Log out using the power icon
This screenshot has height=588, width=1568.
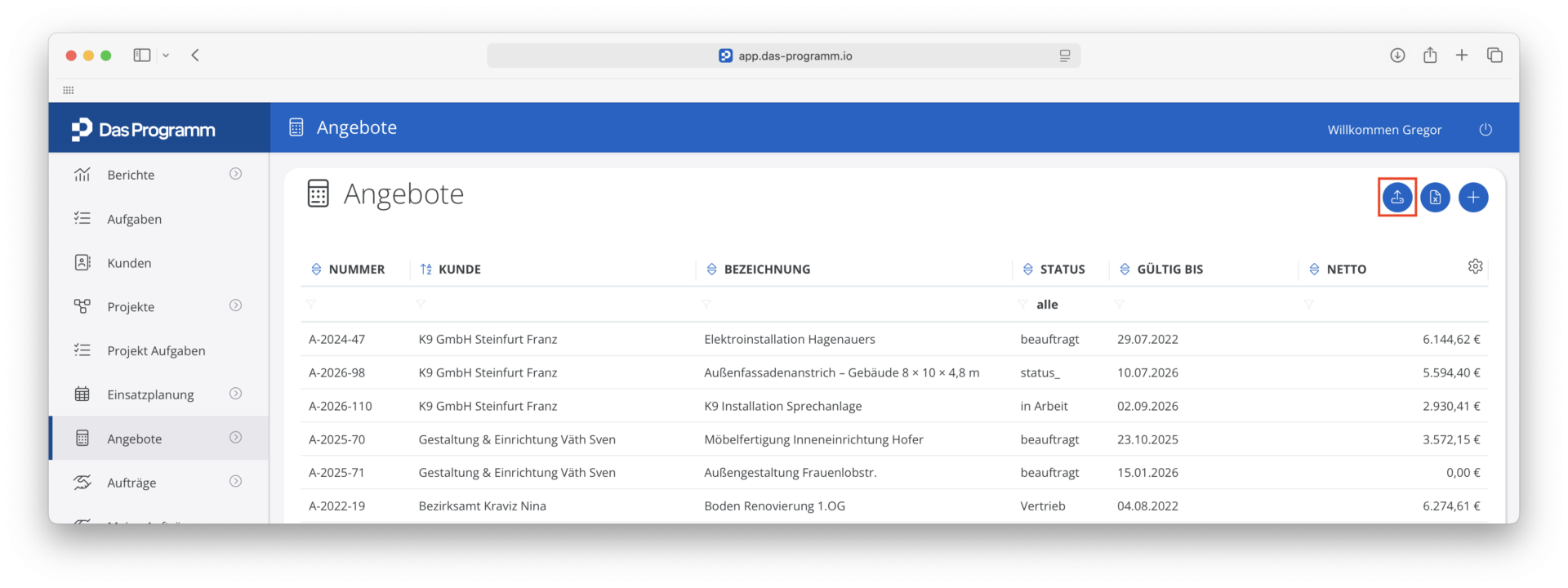[1486, 129]
